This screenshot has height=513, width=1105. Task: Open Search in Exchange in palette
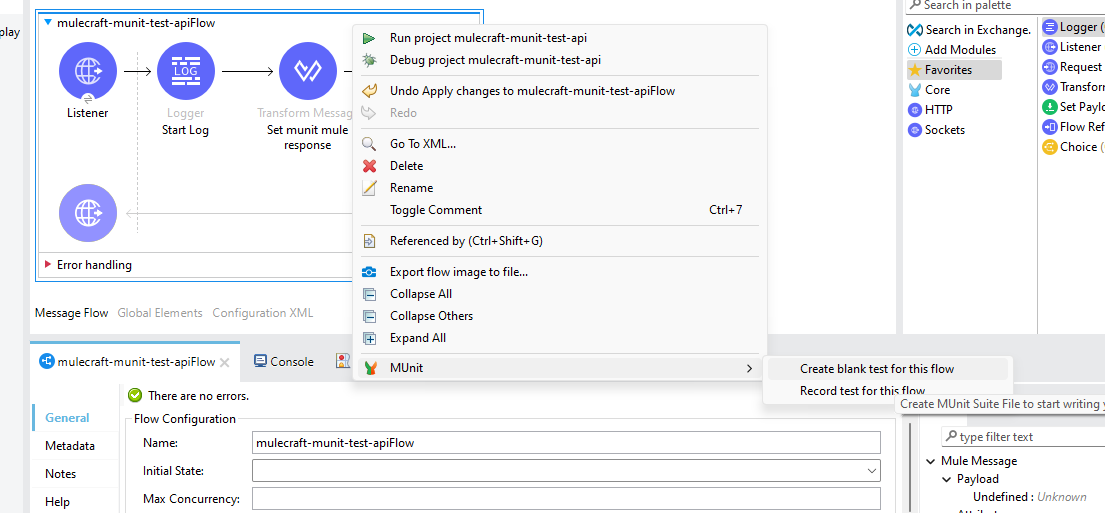point(968,30)
